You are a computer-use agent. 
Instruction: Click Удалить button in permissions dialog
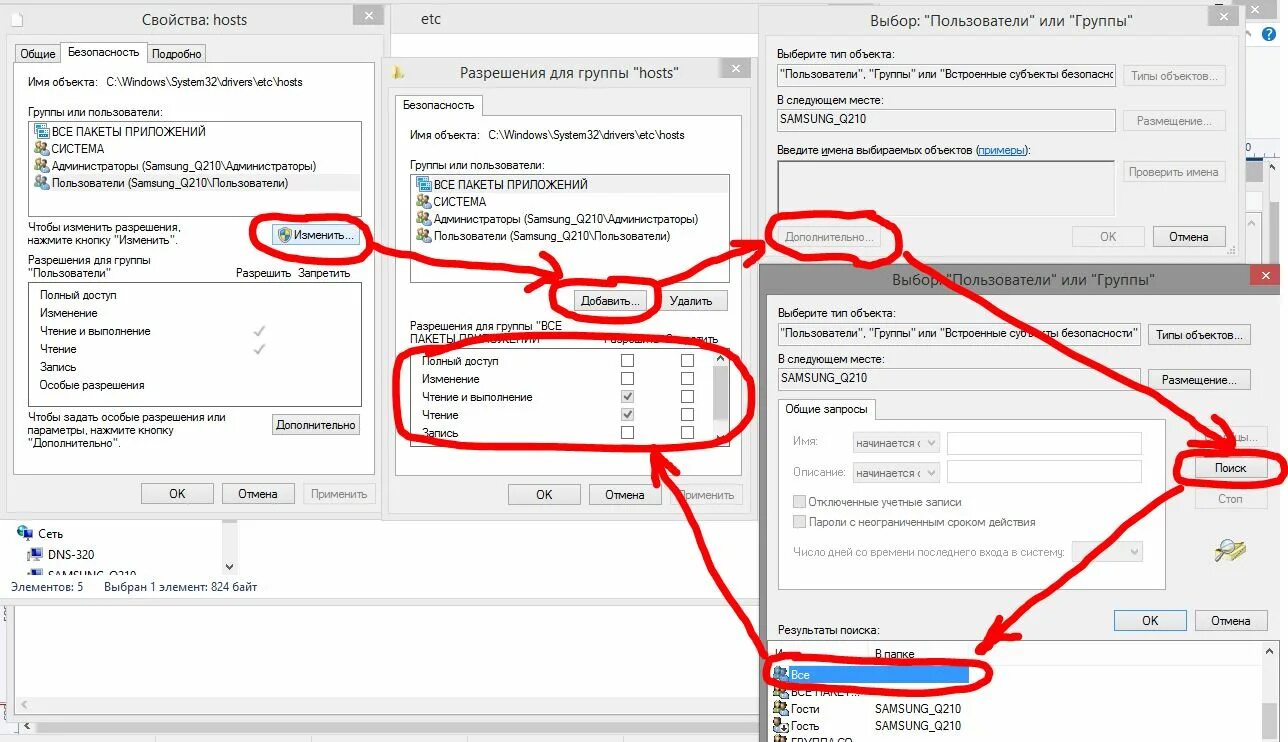691,300
